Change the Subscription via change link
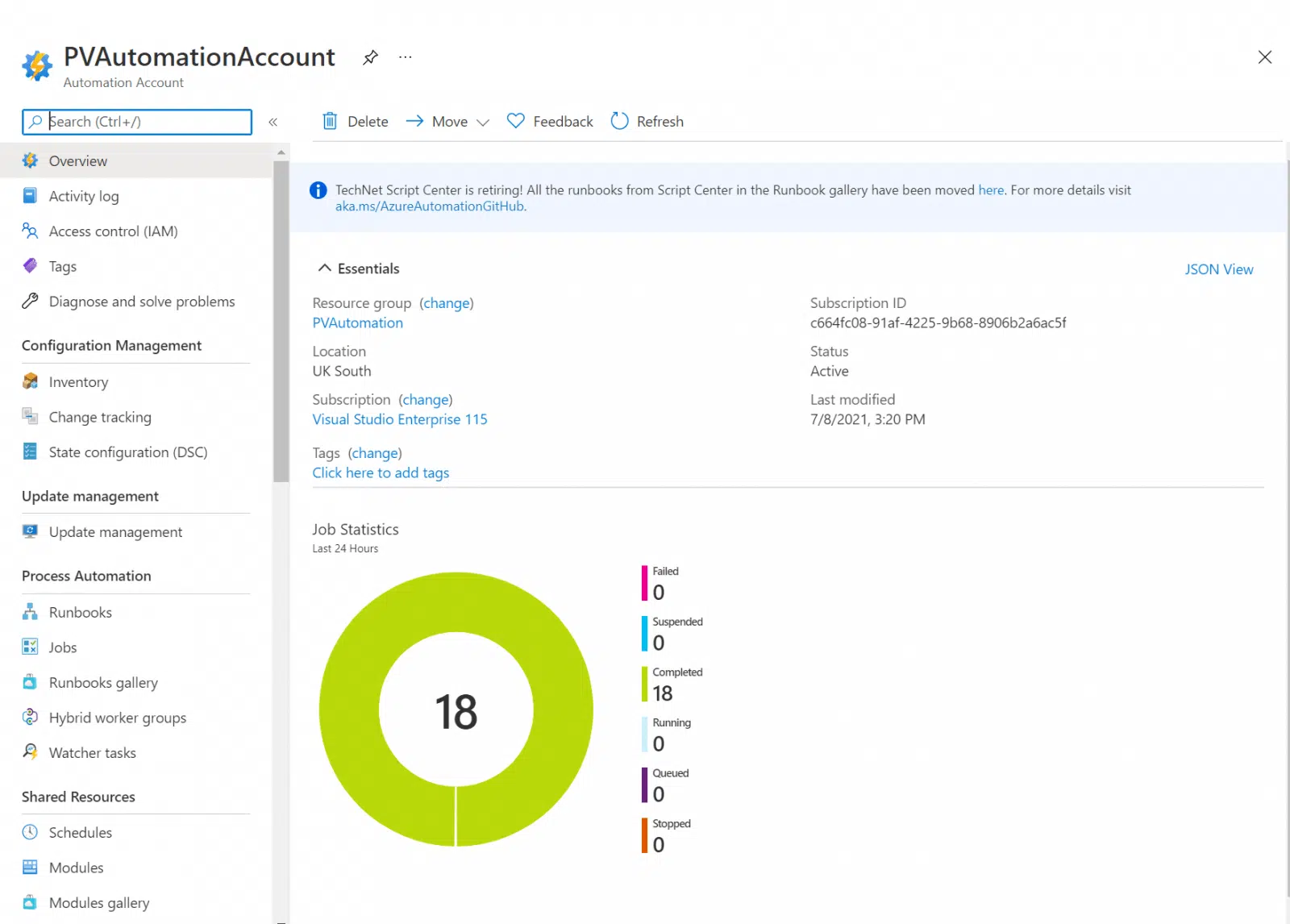1290x924 pixels. pyautogui.click(x=426, y=400)
